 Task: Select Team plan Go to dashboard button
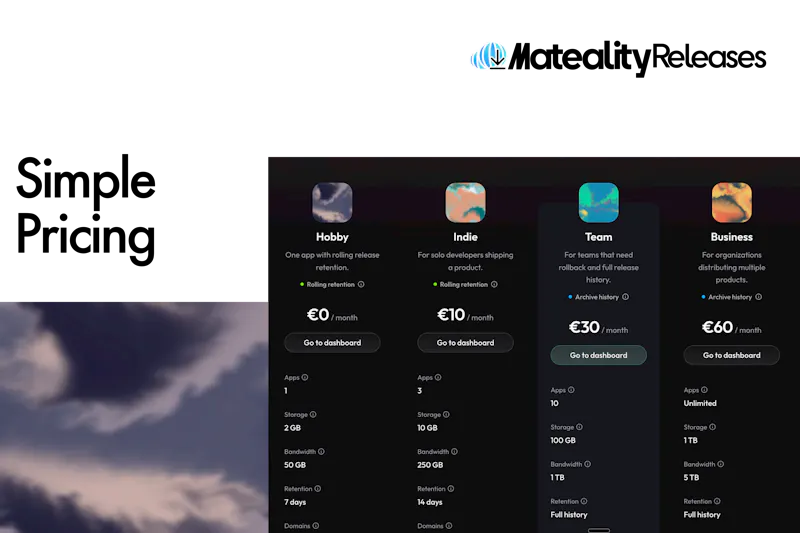pyautogui.click(x=598, y=355)
